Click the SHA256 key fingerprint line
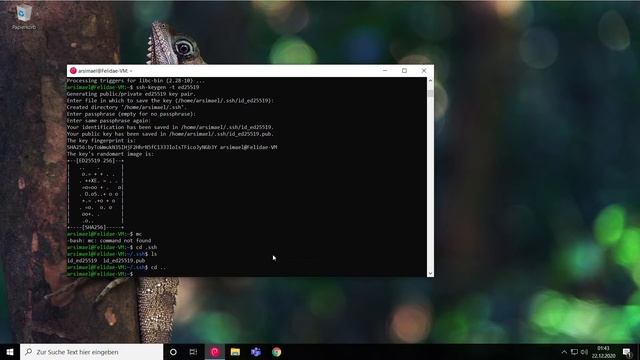640x360 pixels. point(172,147)
